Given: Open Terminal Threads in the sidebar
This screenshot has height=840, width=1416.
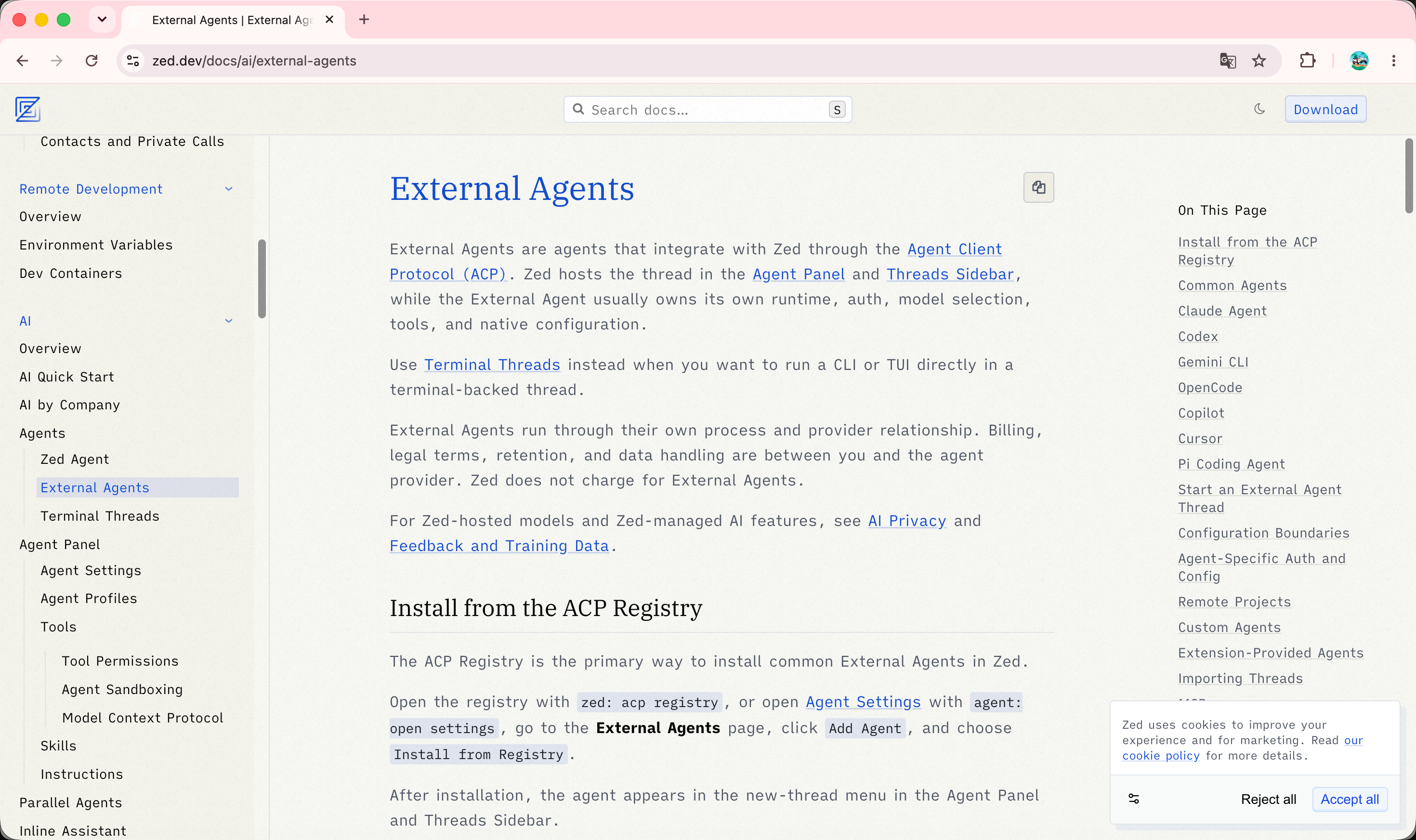Looking at the screenshot, I should [100, 516].
